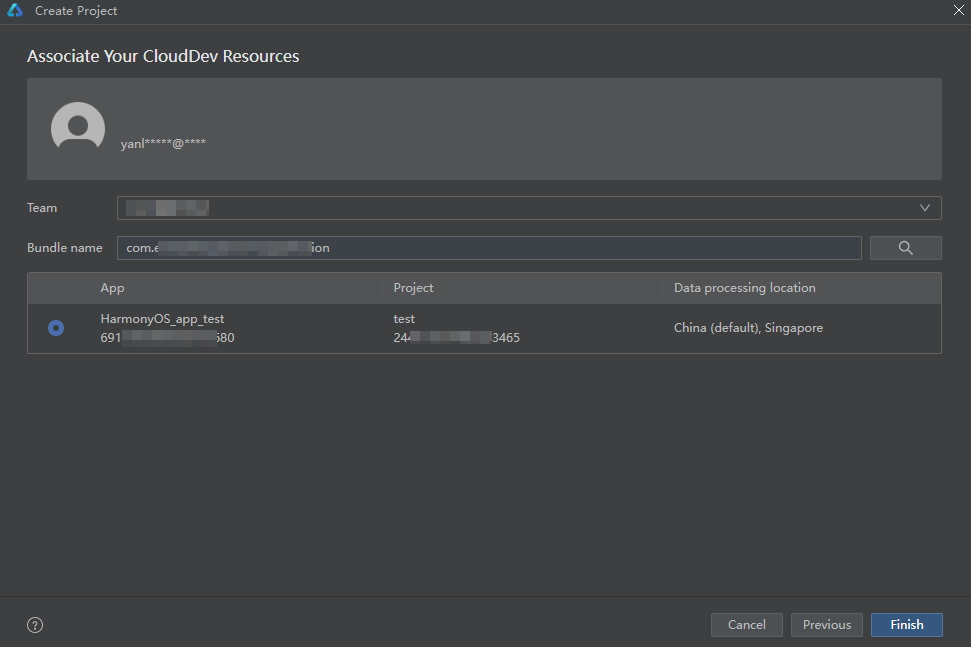Click the Project column header
This screenshot has height=647, width=971.
tap(413, 288)
